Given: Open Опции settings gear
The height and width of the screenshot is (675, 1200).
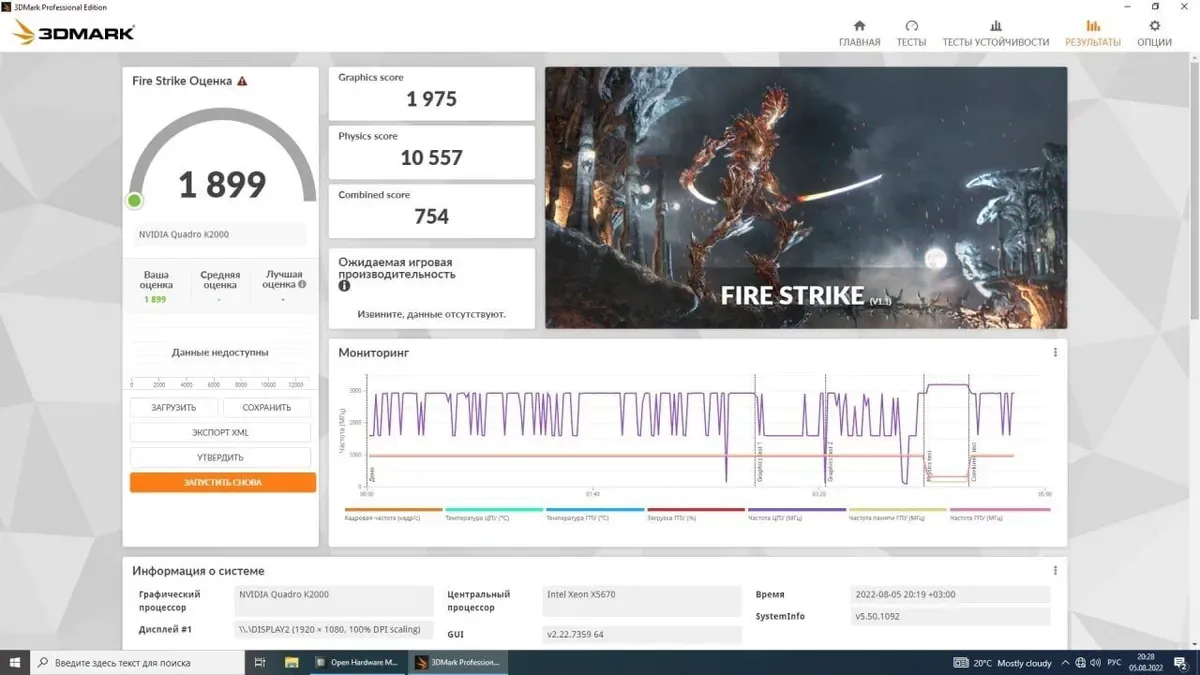Looking at the screenshot, I should click(x=1154, y=33).
